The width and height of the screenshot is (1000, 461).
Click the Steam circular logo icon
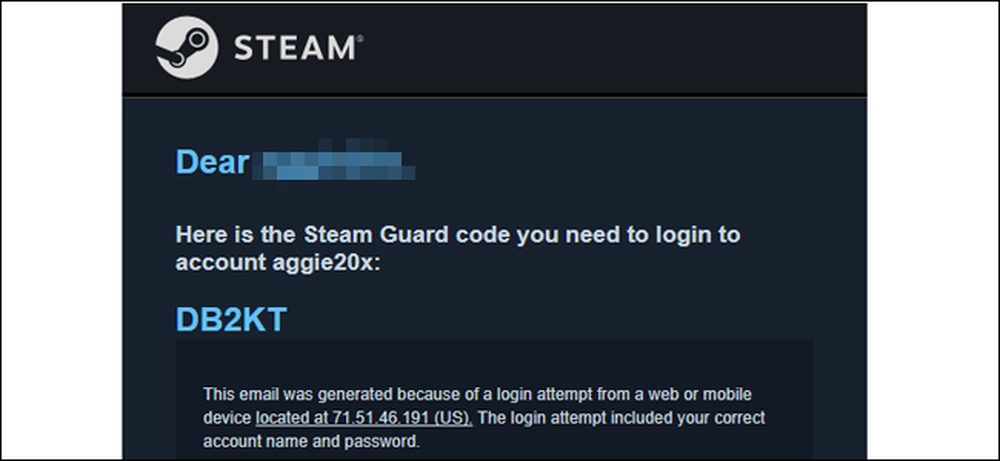187,48
